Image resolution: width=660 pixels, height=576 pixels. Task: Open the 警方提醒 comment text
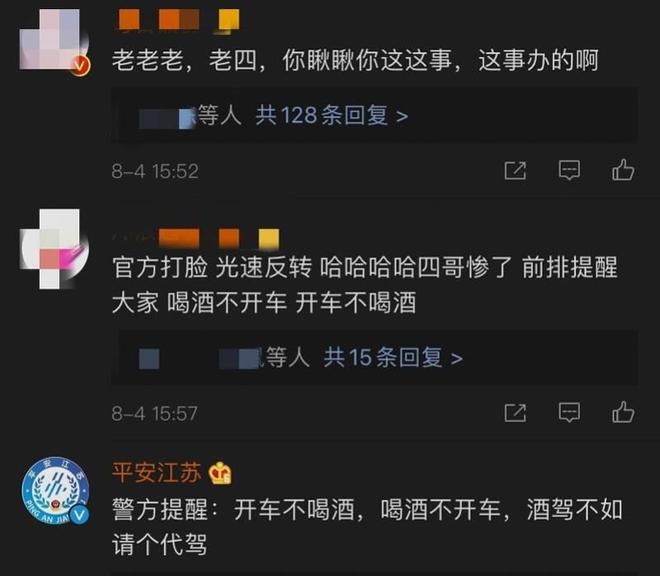[x=367, y=527]
